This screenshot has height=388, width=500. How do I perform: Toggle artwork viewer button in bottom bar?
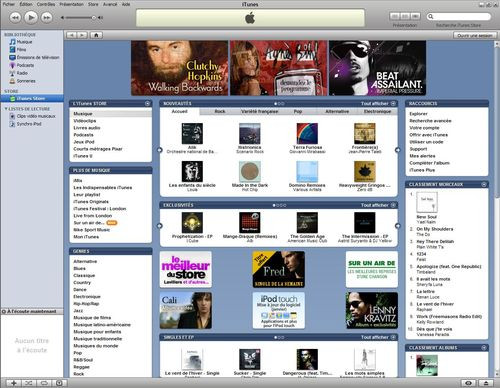pyautogui.click(x=59, y=383)
